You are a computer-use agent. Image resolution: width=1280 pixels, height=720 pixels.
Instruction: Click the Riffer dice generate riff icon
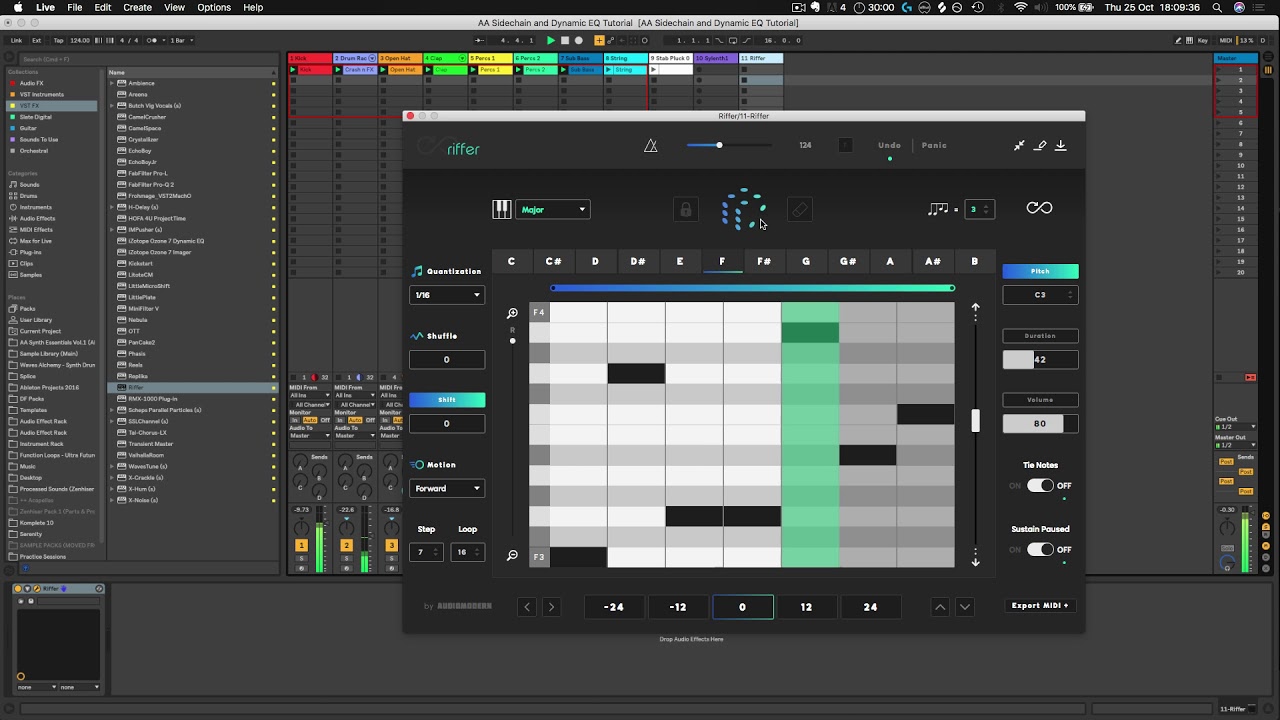pos(742,209)
